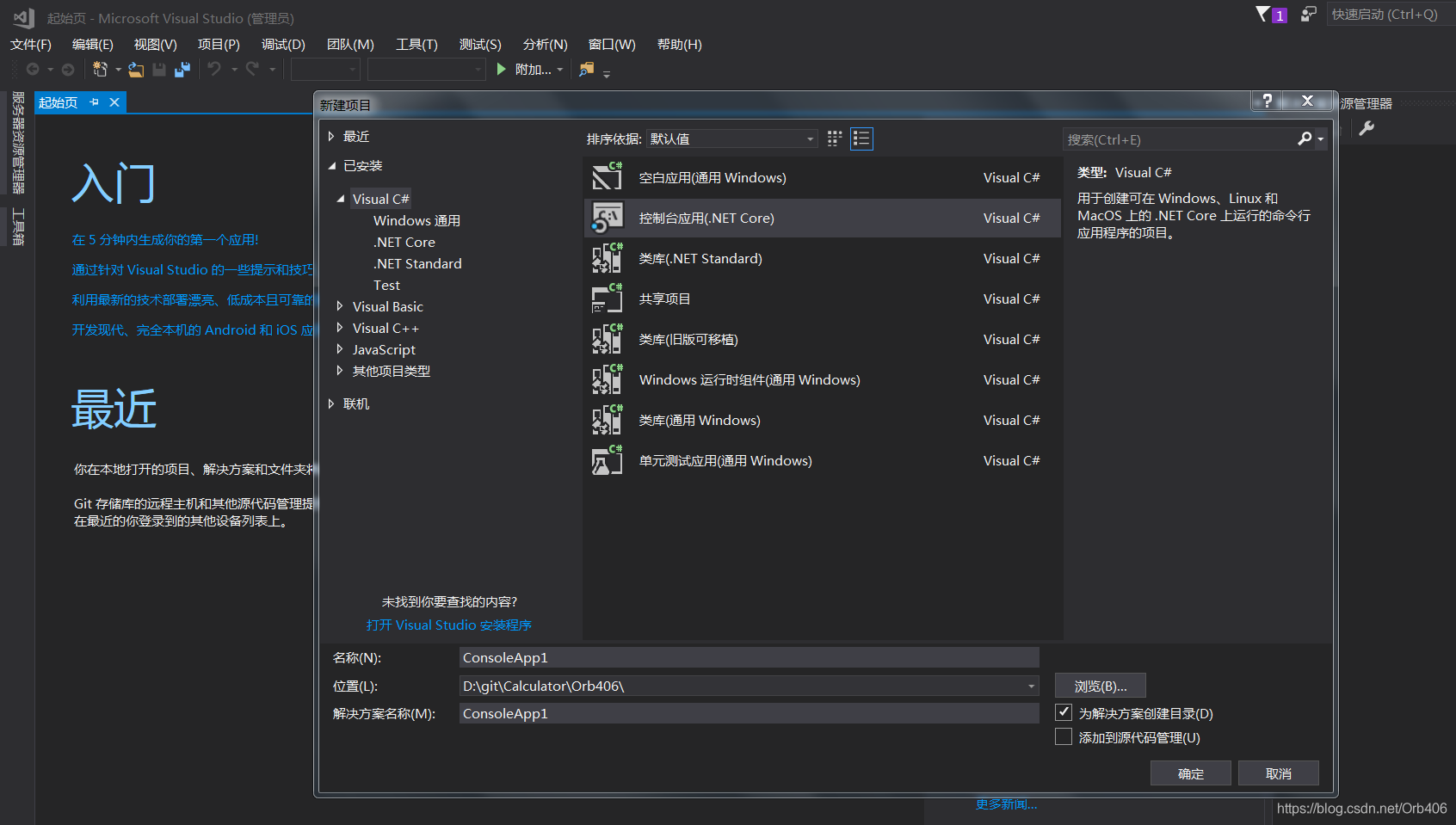Click the undo arrow icon
The width and height of the screenshot is (1456, 825).
214,69
